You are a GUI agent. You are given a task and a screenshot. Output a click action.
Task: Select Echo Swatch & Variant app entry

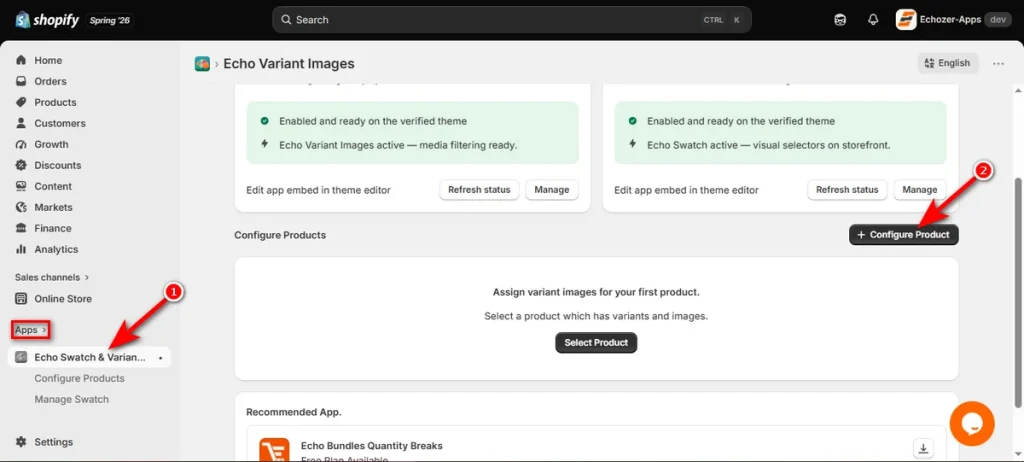89,357
